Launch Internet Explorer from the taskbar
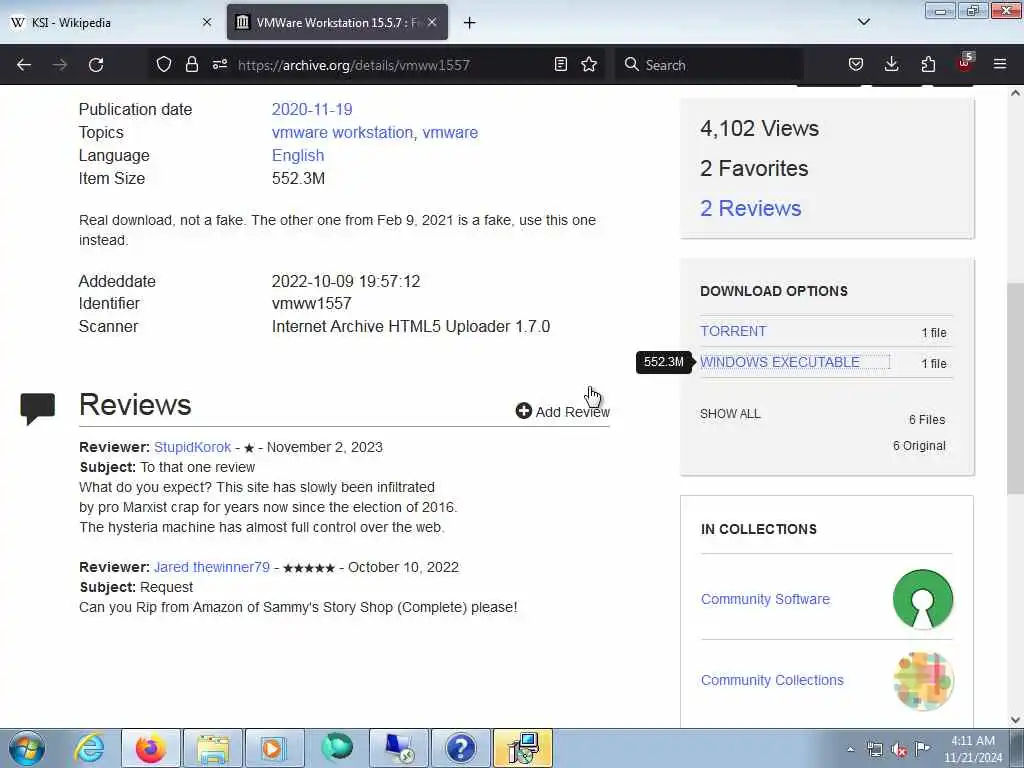 pos(89,748)
